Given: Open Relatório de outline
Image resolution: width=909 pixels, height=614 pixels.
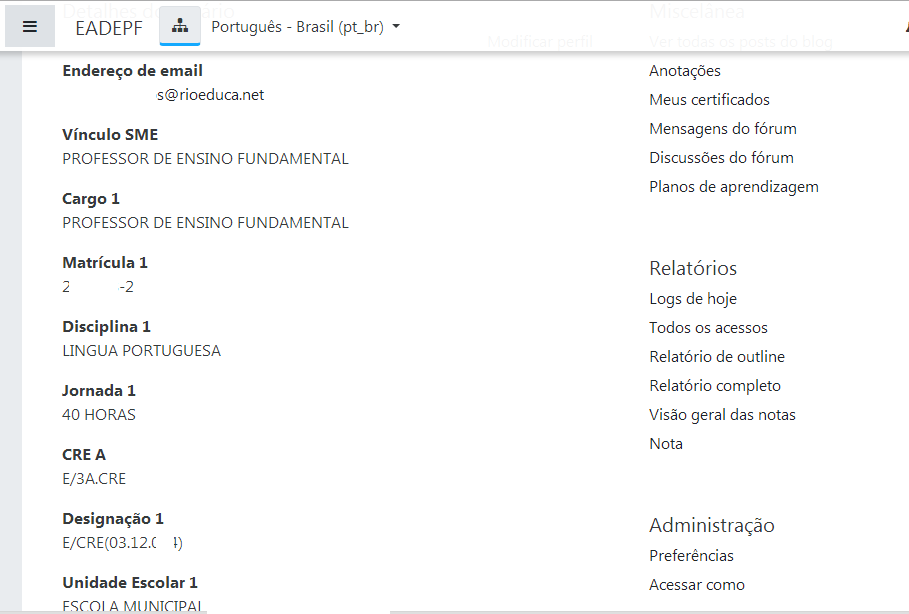Looking at the screenshot, I should pos(716,357).
